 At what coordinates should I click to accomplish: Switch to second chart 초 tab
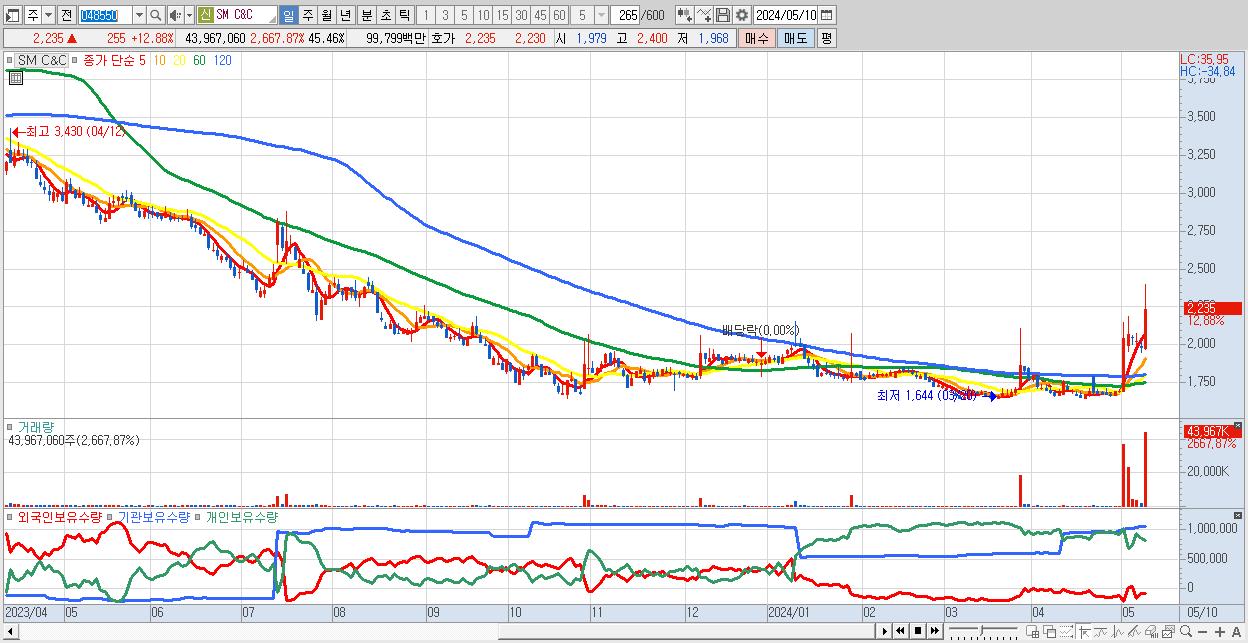(x=385, y=15)
